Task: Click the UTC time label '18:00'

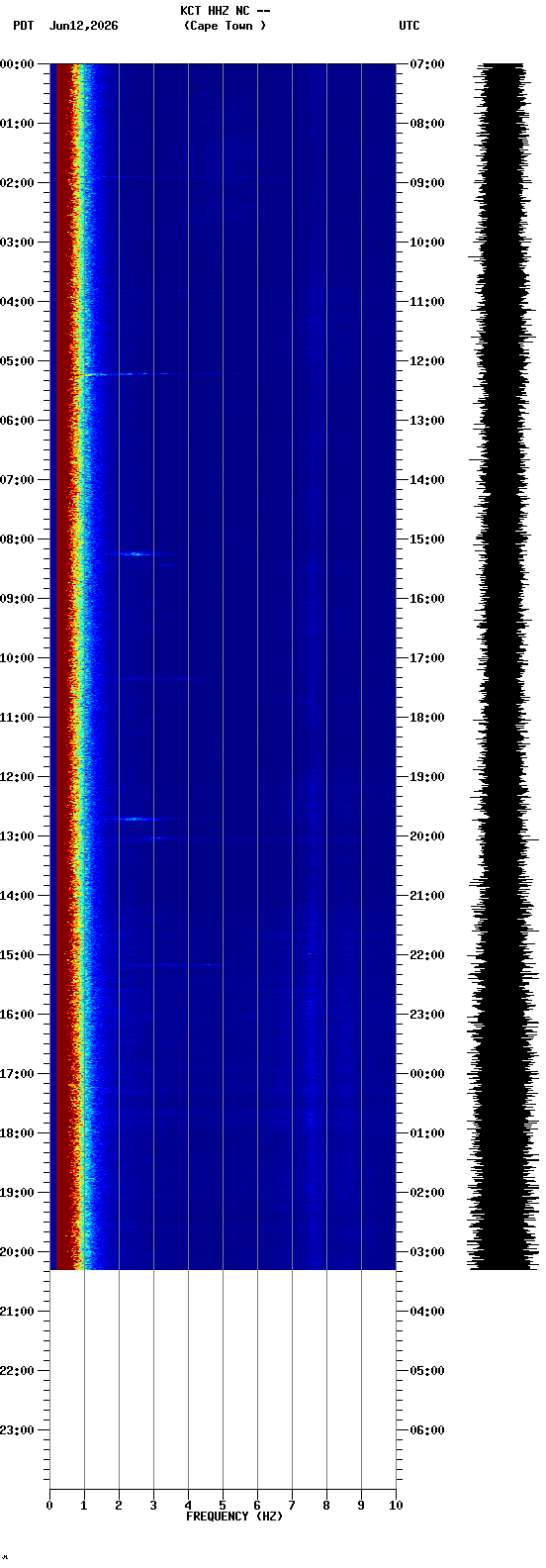Action: click(x=427, y=718)
